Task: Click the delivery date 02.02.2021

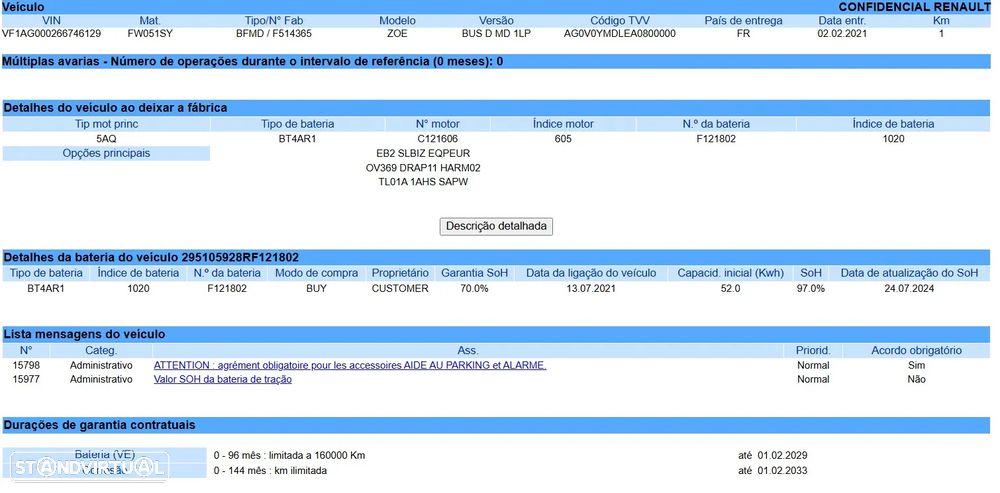Action: coord(842,34)
